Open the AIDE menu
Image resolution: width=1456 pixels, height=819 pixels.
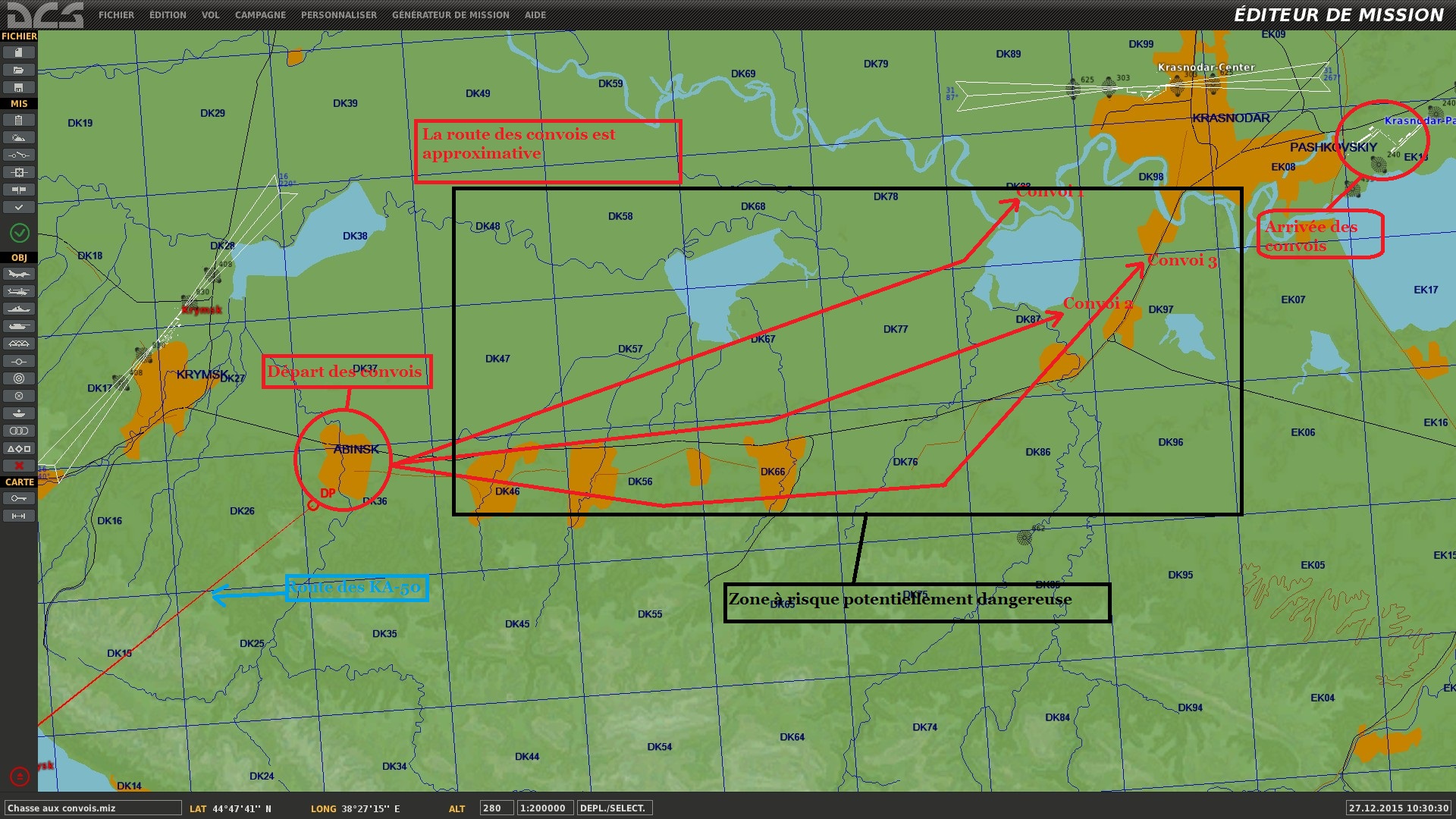coord(535,15)
